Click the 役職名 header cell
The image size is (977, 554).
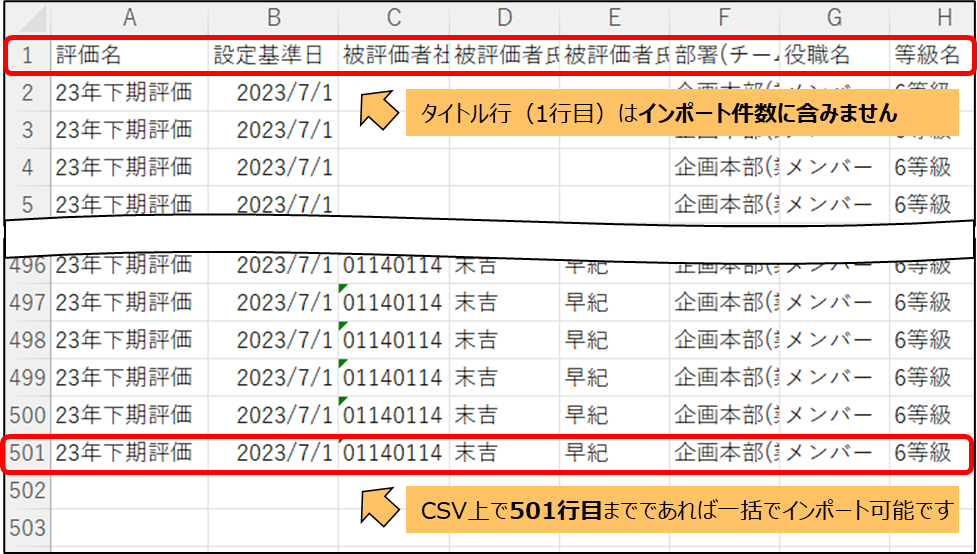point(834,55)
